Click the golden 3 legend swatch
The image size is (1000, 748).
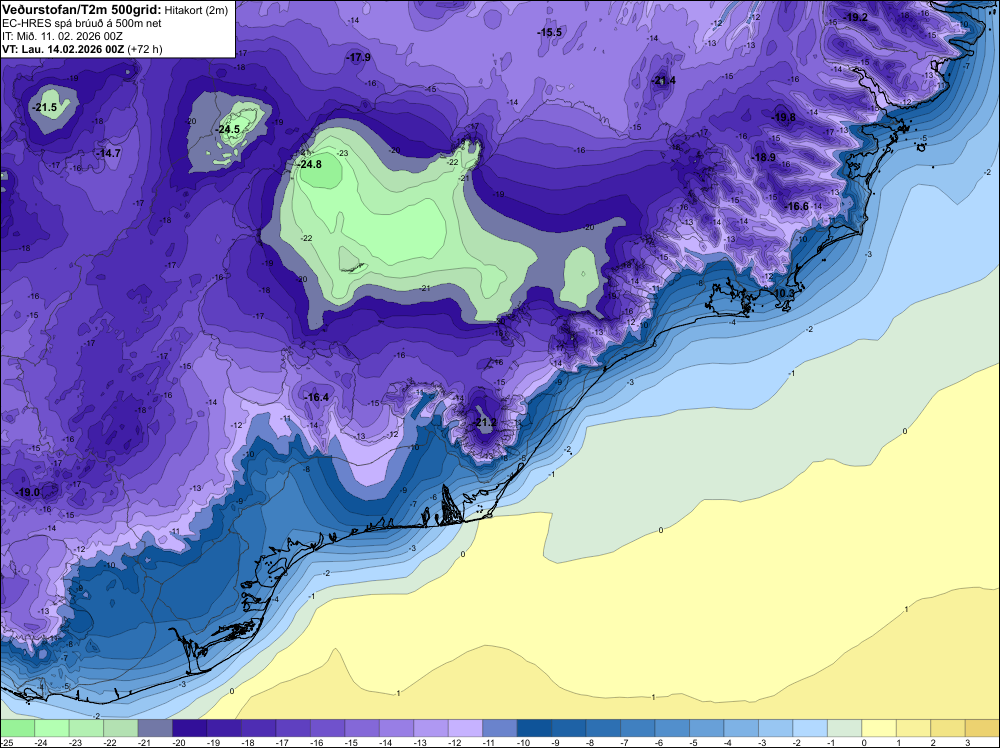(982, 728)
